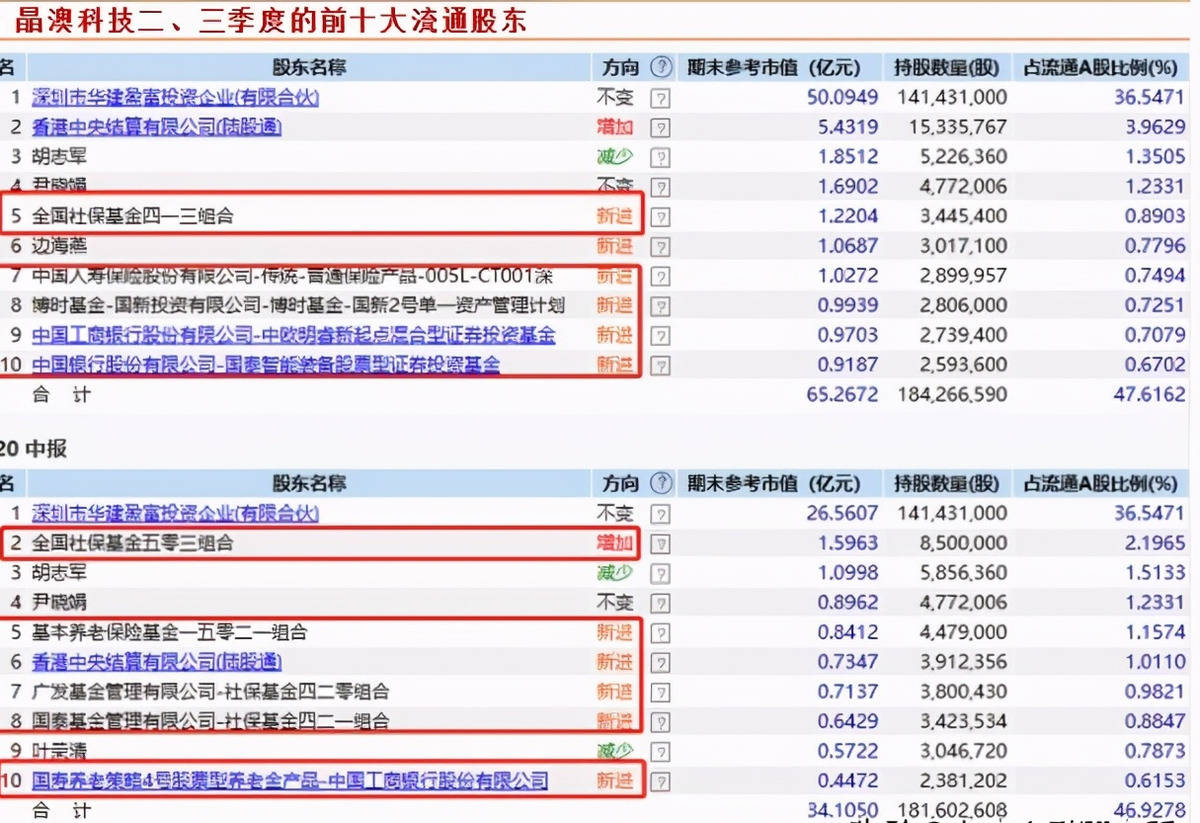Click the 减少 direction in 叶荣清 row
The width and height of the screenshot is (1200, 823).
click(x=615, y=751)
